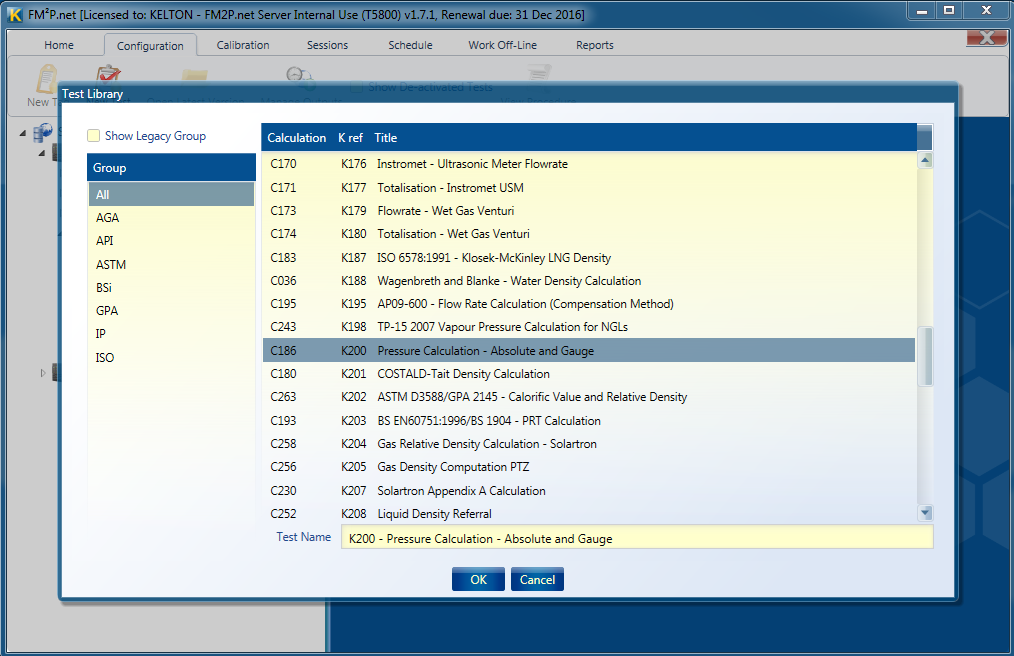The height and width of the screenshot is (656, 1014).
Task: Click the Test Name input field
Action: point(637,538)
